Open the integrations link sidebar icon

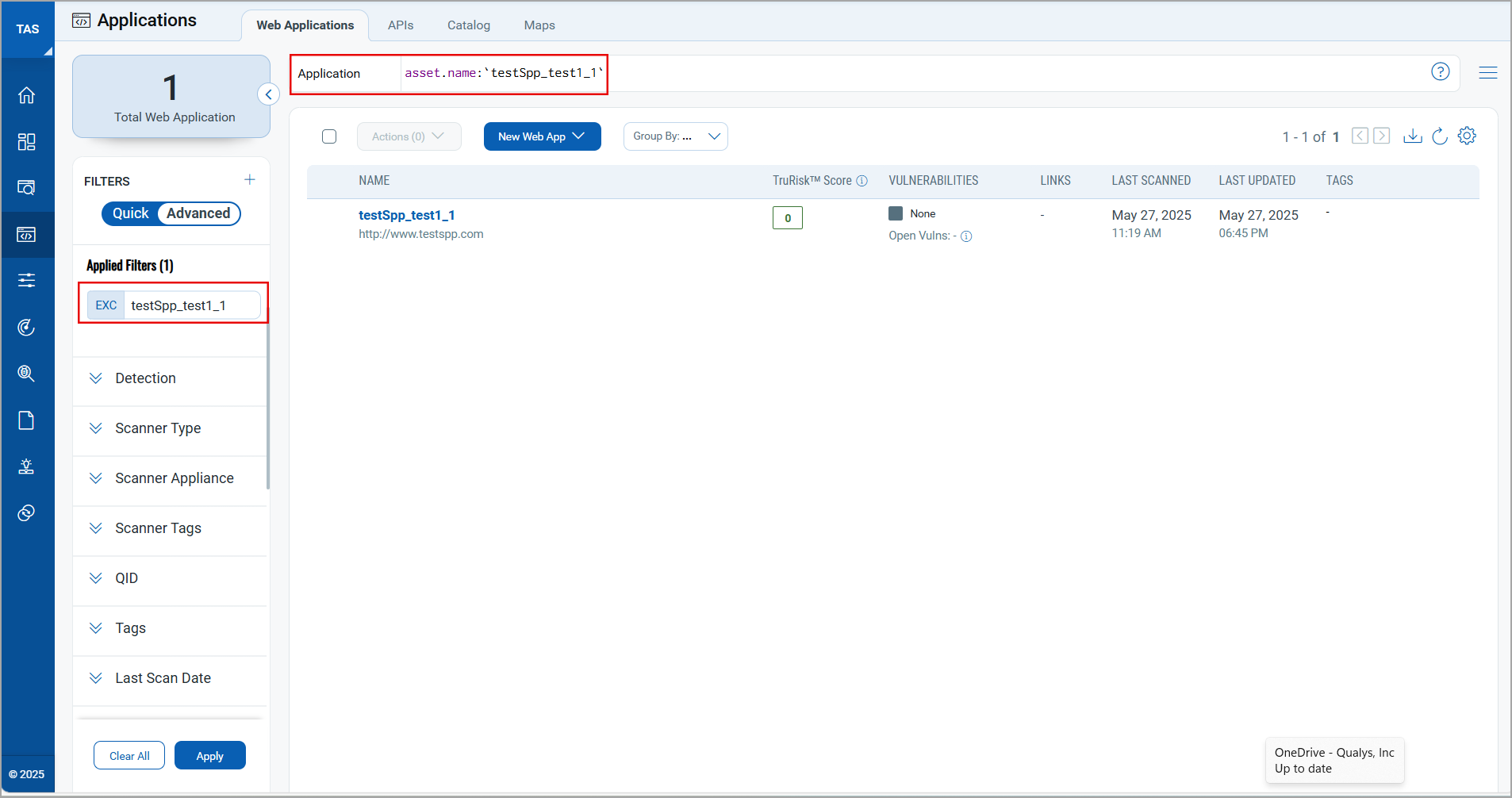click(26, 513)
